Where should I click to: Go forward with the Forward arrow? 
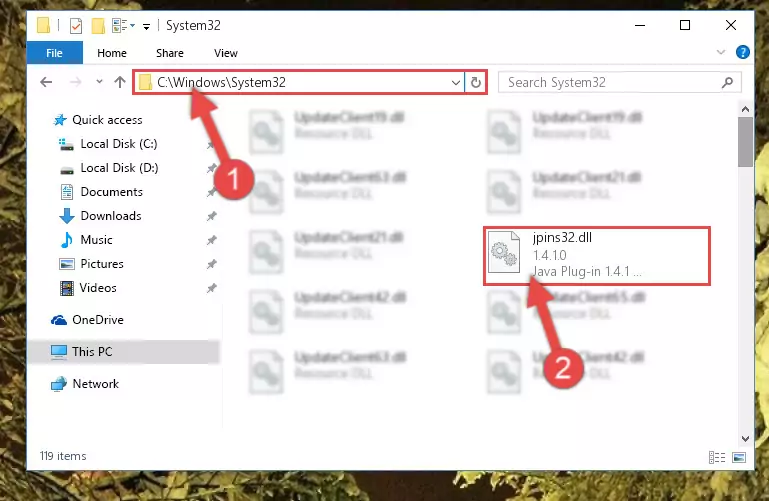point(75,82)
